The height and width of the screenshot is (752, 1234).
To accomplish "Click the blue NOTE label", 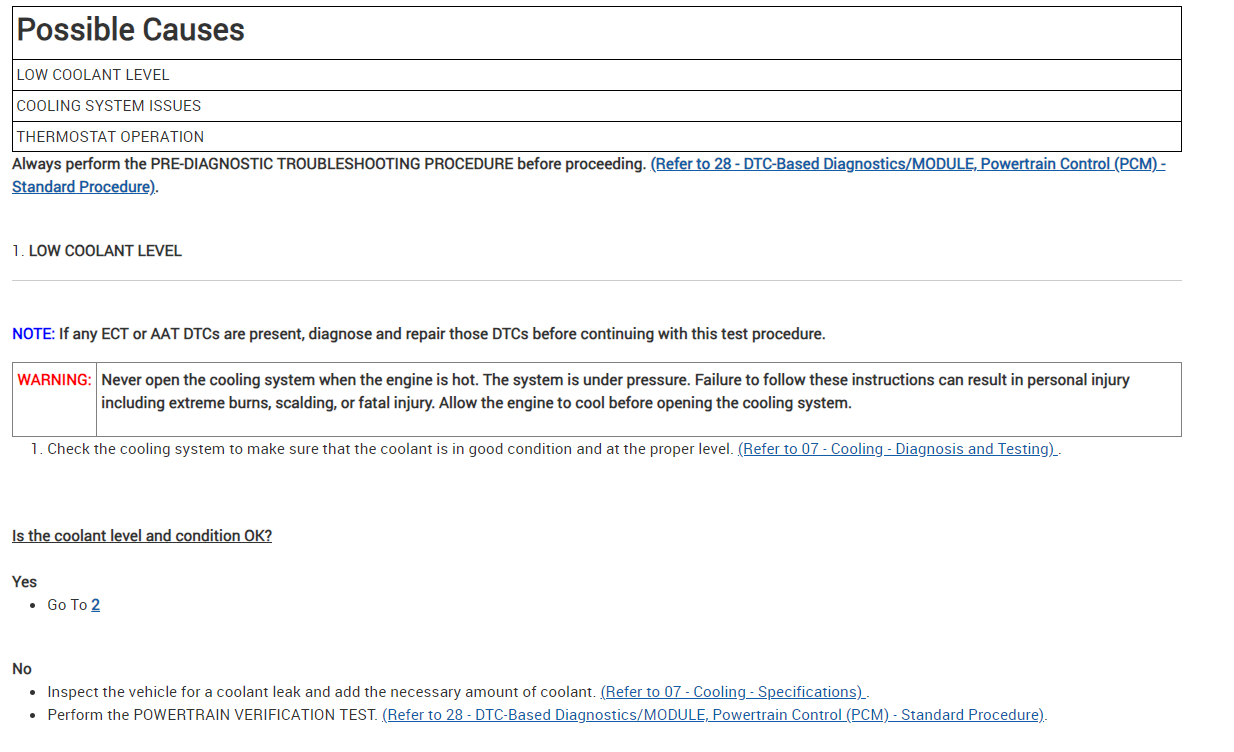I will coord(33,334).
